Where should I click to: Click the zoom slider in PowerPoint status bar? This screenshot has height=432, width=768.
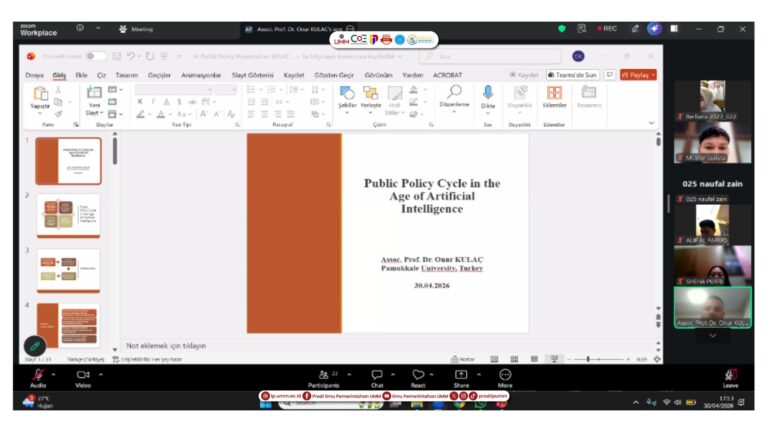click(599, 359)
